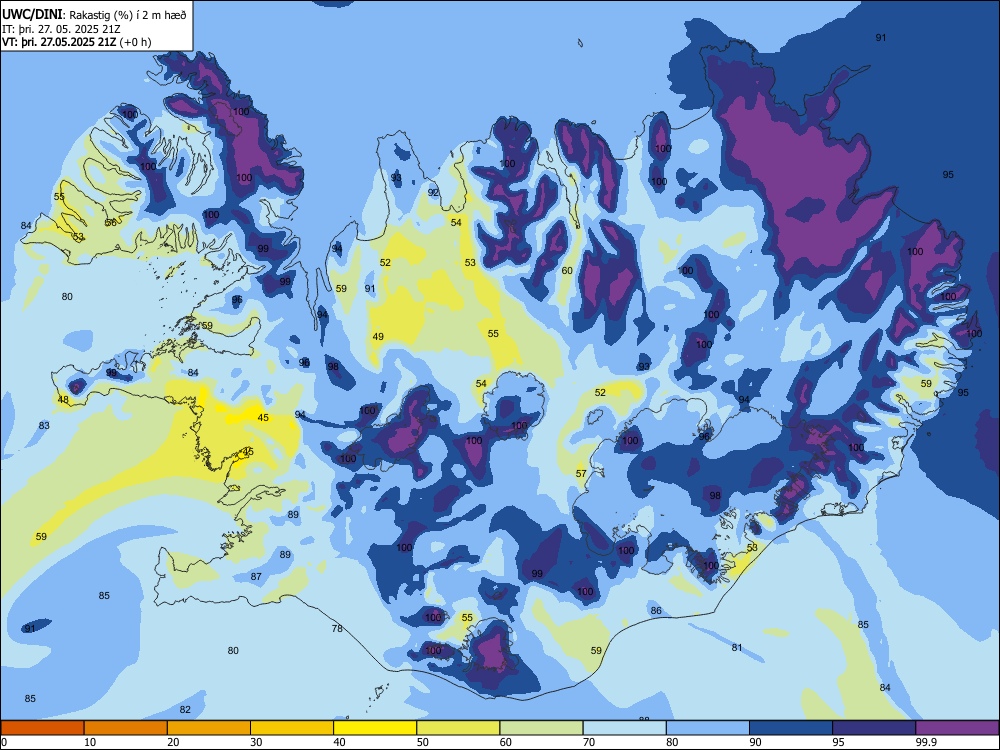Click the '70' legend tick label
This screenshot has width=1000, height=750.
[589, 742]
